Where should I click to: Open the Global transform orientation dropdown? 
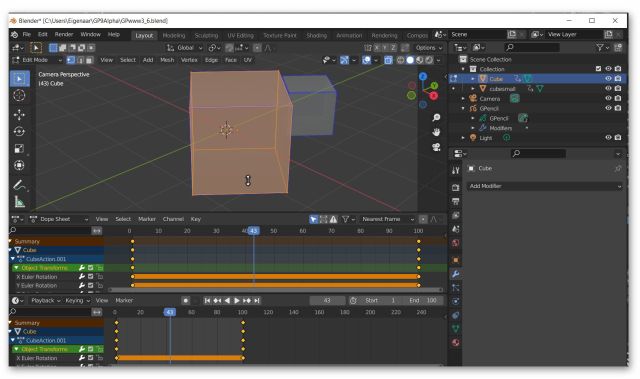coord(184,48)
